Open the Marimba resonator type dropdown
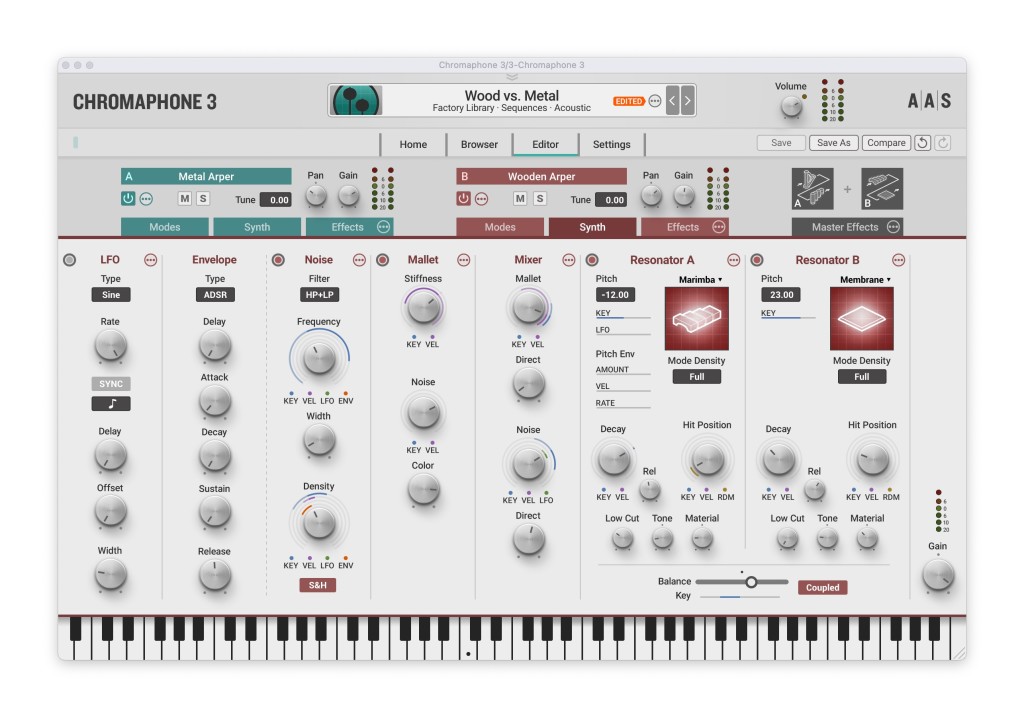Screen dimensions: 1024x718 pyautogui.click(x=700, y=280)
